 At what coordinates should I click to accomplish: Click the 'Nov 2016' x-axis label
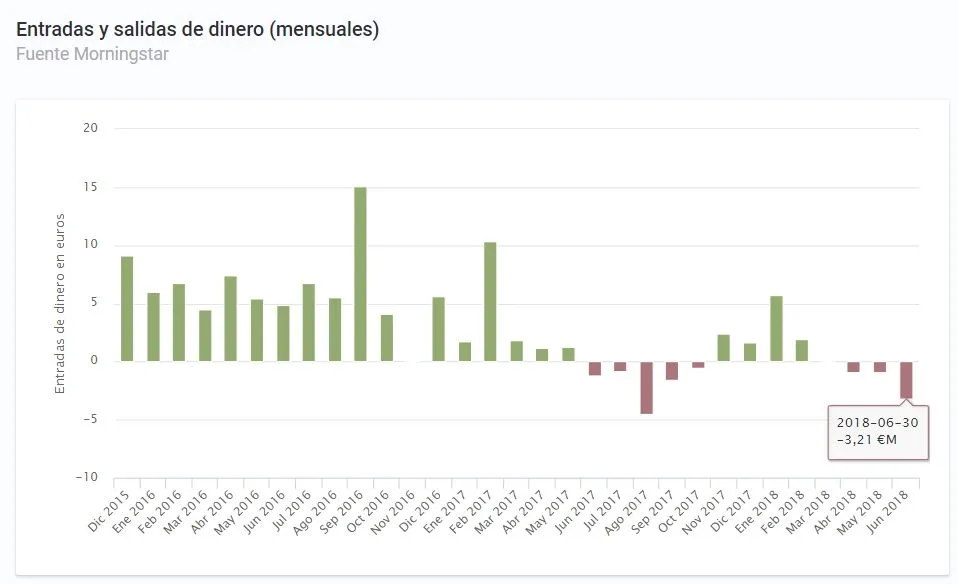coord(397,508)
